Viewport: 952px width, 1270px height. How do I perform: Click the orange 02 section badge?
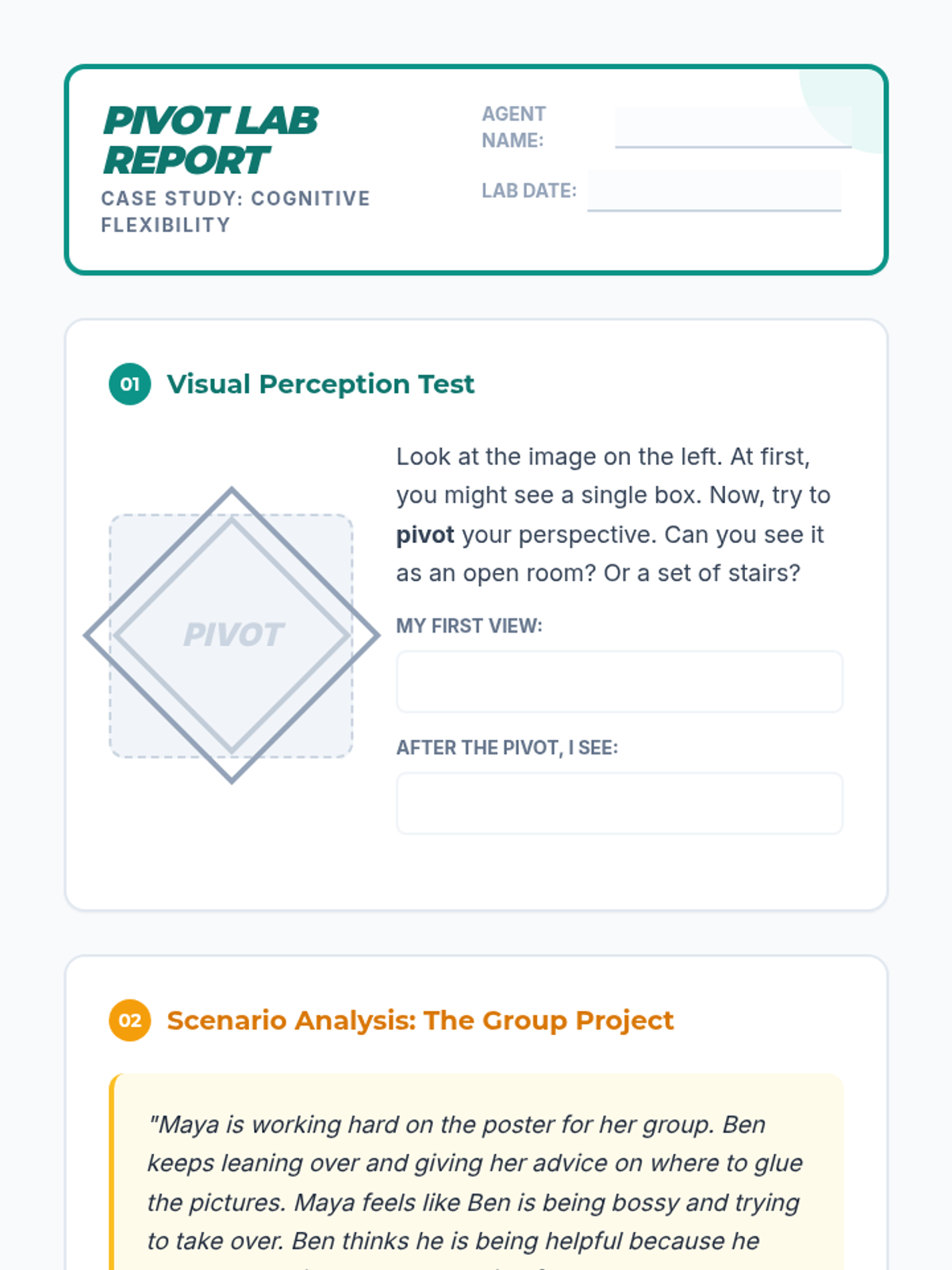(130, 1020)
